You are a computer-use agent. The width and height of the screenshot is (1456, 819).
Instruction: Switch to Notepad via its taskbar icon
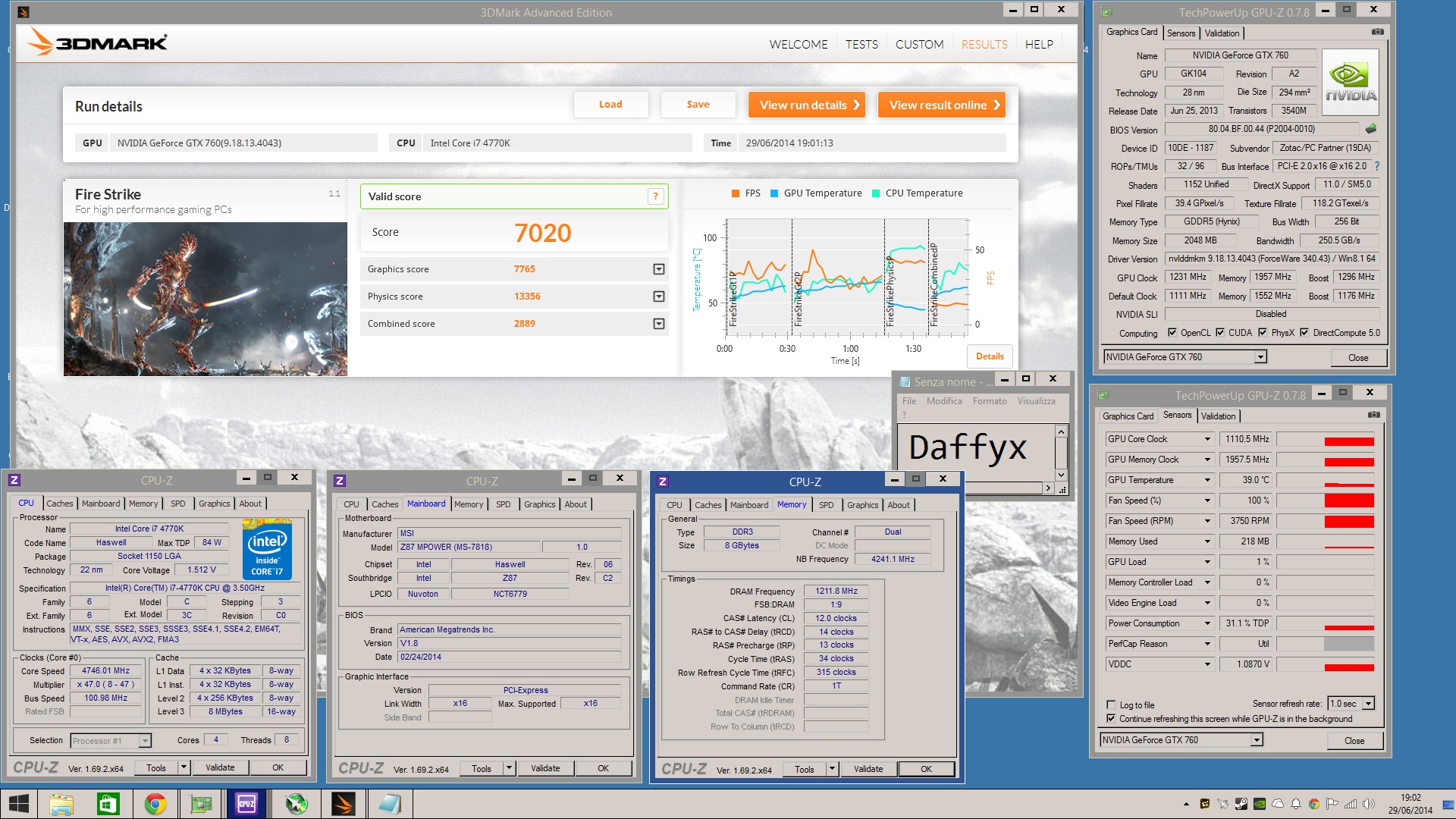pos(389,804)
